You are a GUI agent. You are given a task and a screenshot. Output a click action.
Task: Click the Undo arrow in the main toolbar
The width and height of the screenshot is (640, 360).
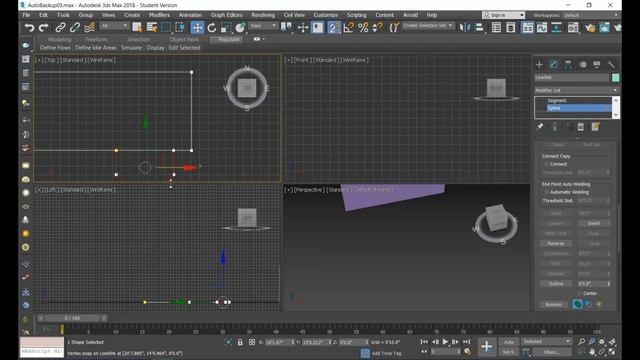(x=29, y=28)
